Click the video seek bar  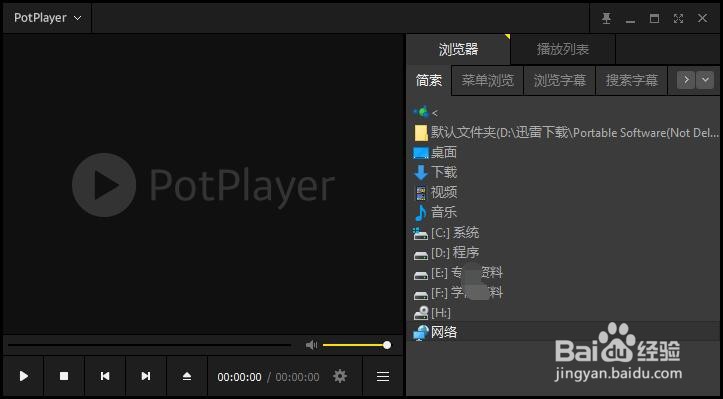point(149,345)
